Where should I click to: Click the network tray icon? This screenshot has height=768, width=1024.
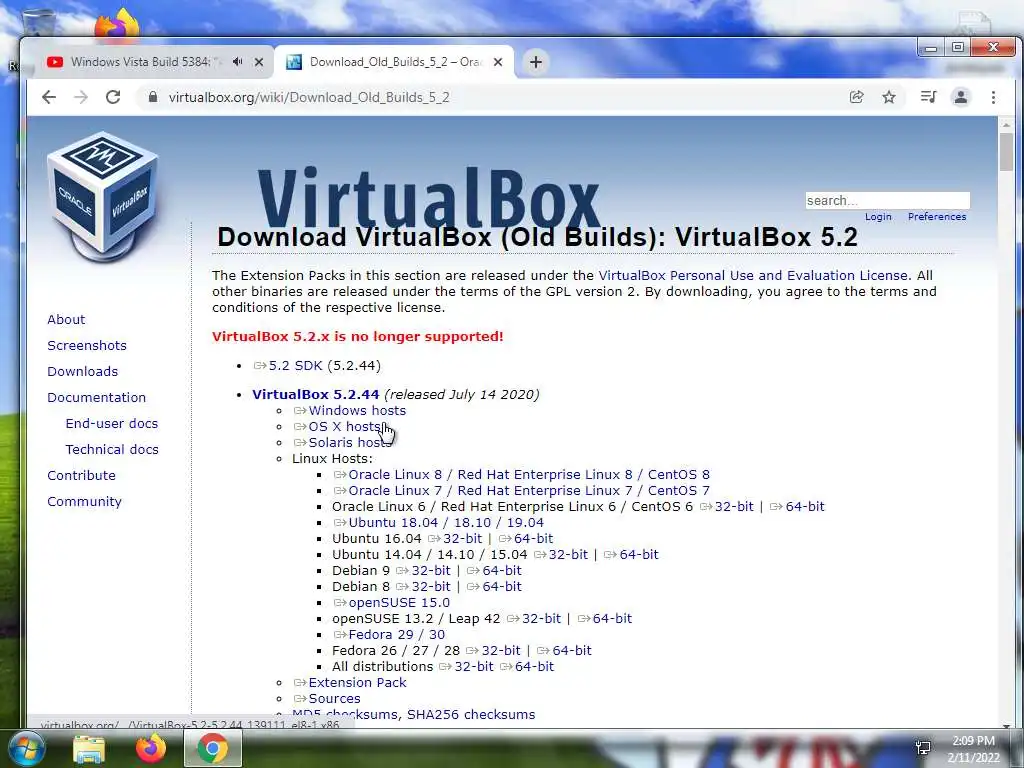pos(923,748)
